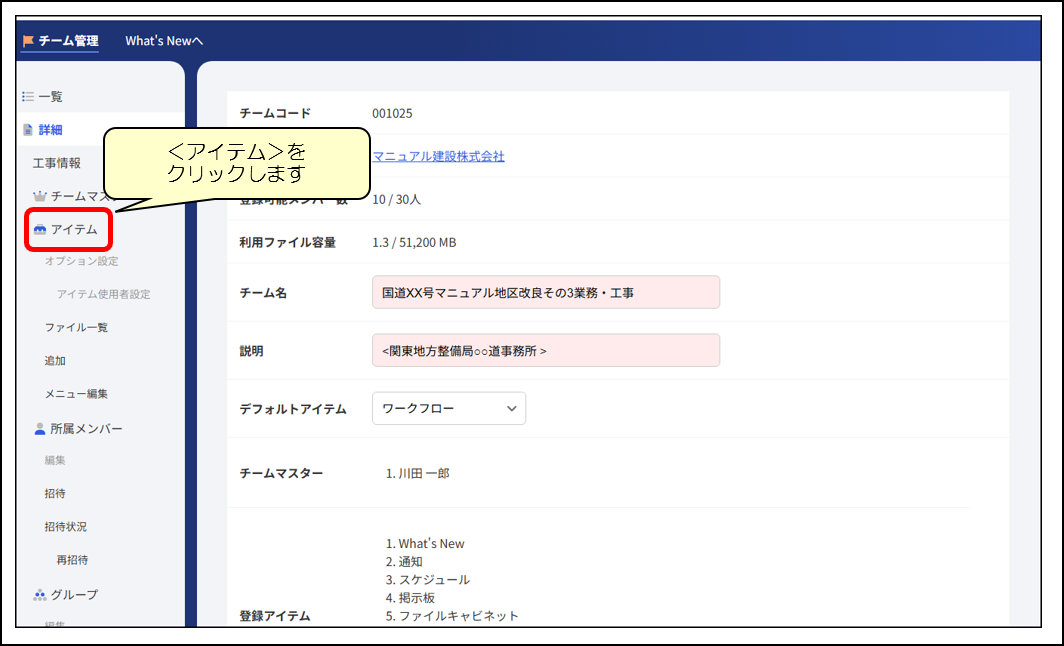Viewport: 1064px width, 646px height.
Task: Click the 利用ファイル容量 field label
Action: click(x=288, y=242)
